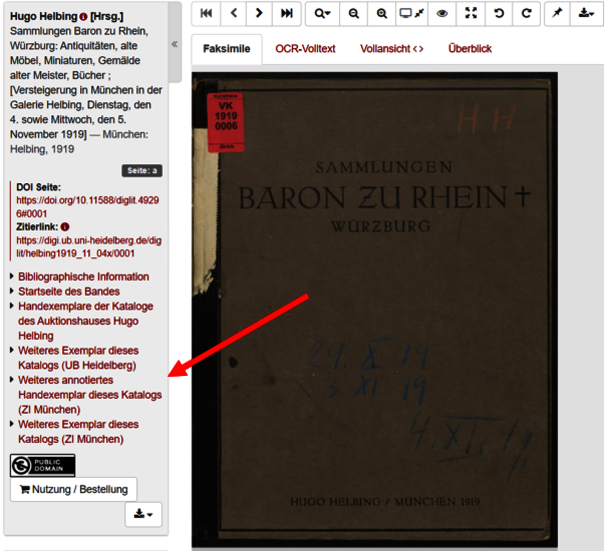This screenshot has width=605, height=551.
Task: Open Weiteres Exemplar dieses Katalogs (UB Heidelberg)
Action: (x=78, y=358)
